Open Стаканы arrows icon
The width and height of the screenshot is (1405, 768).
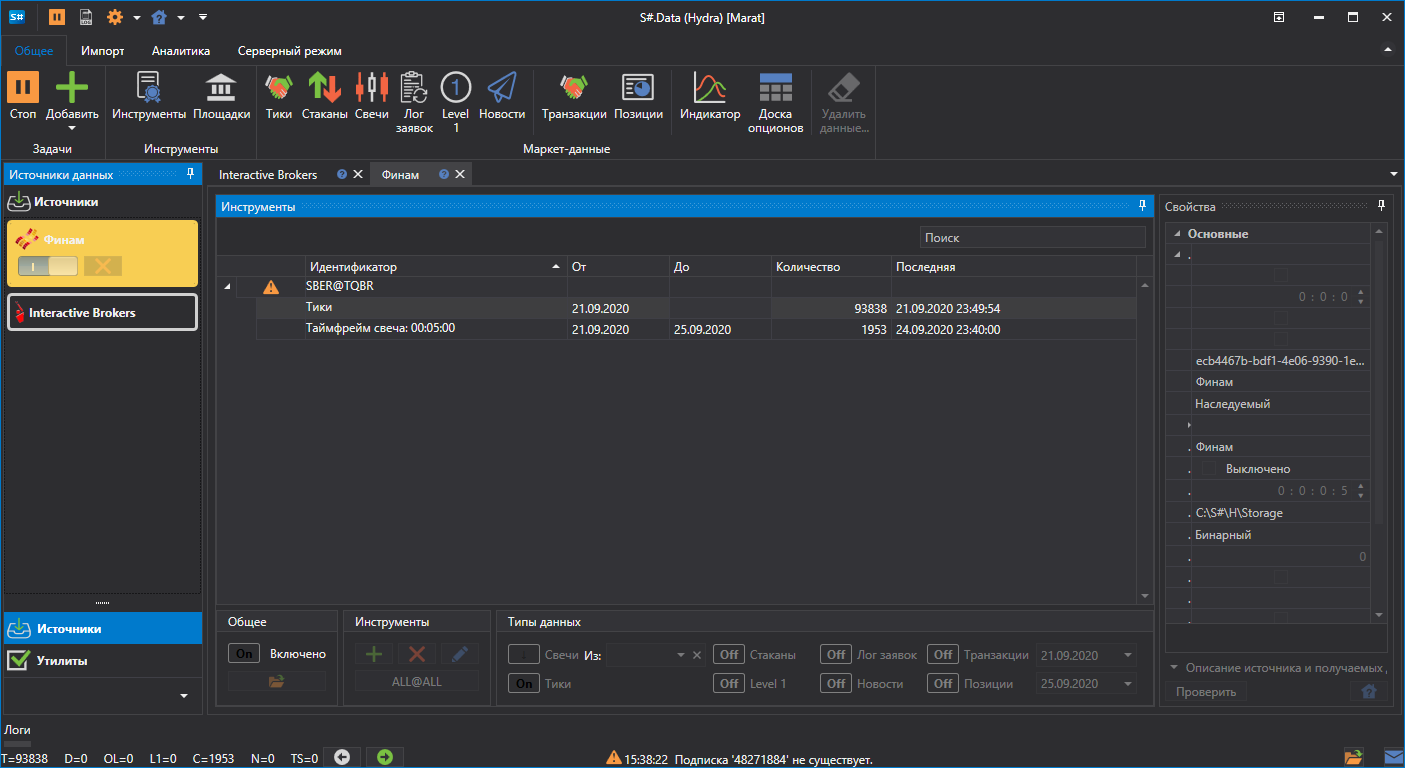324,88
